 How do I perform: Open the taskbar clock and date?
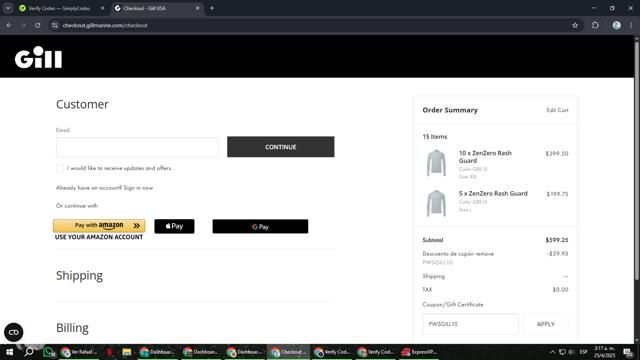pos(604,352)
